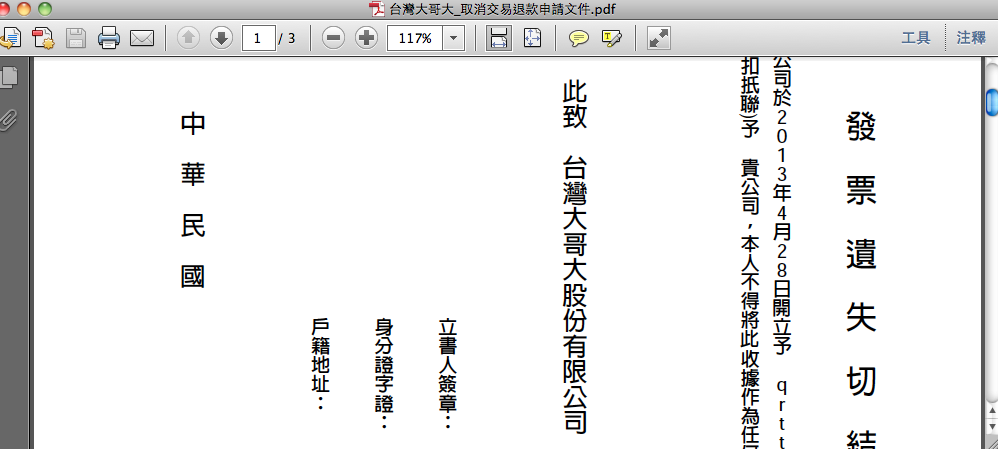Screen dimensions: 998x449
Task: Click the green window zoom button
Action: pyautogui.click(x=45, y=9)
